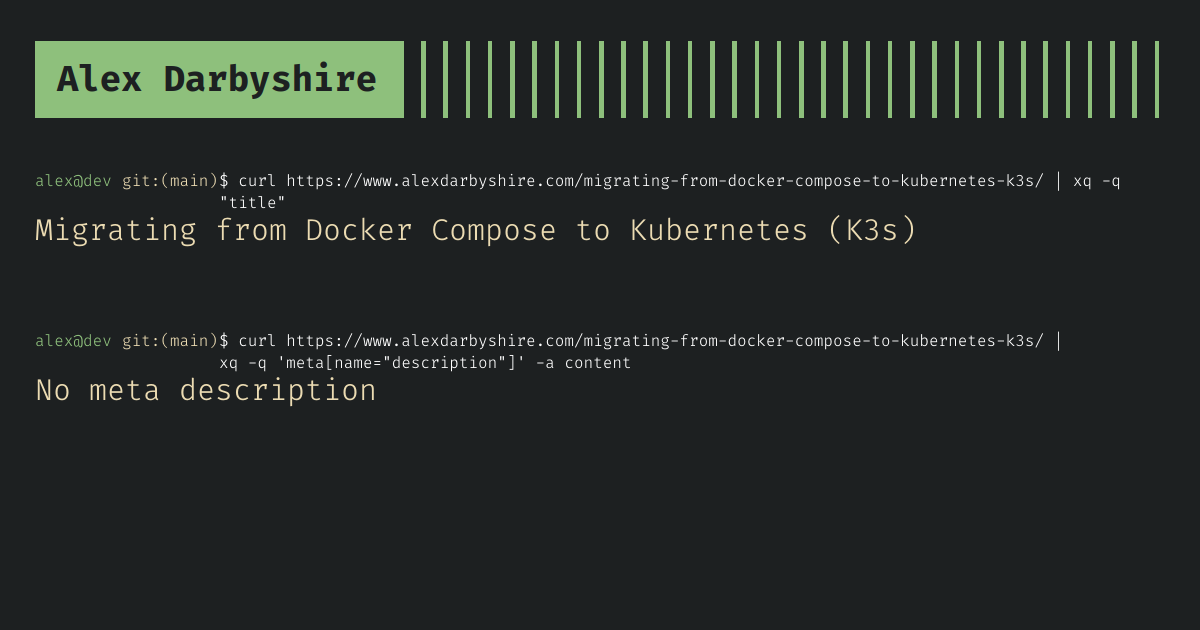Viewport: 1200px width, 630px height.
Task: Click the Alex Darbyshire site logo banner
Action: (x=218, y=78)
